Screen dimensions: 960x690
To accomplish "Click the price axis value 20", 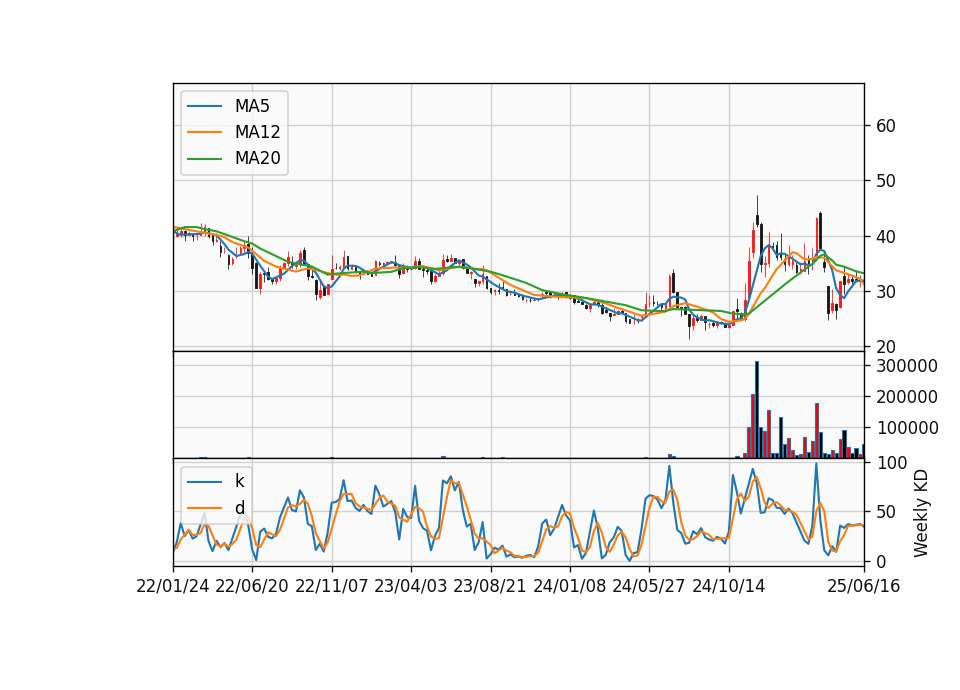I will pos(886,347).
